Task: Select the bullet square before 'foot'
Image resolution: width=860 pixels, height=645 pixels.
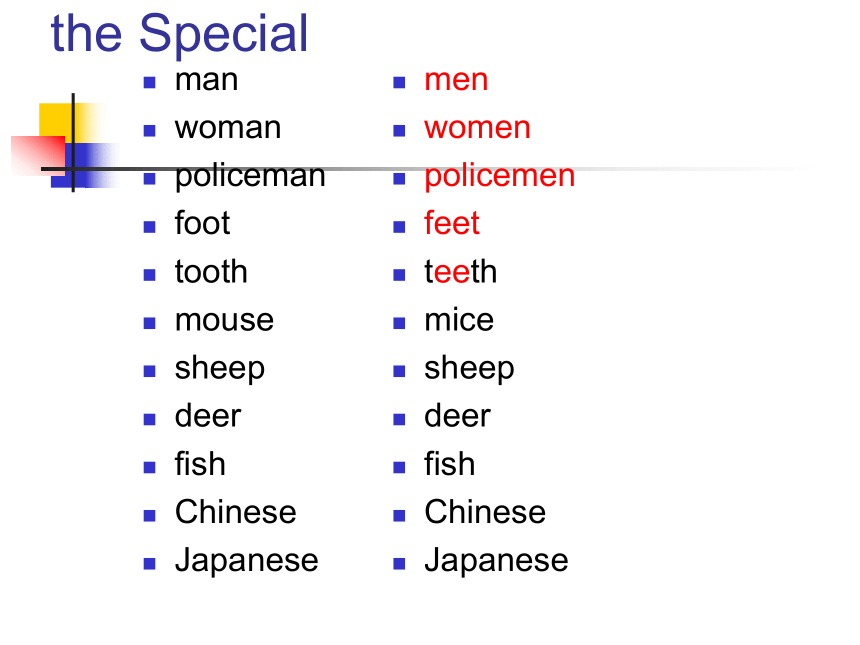Action: (x=150, y=227)
